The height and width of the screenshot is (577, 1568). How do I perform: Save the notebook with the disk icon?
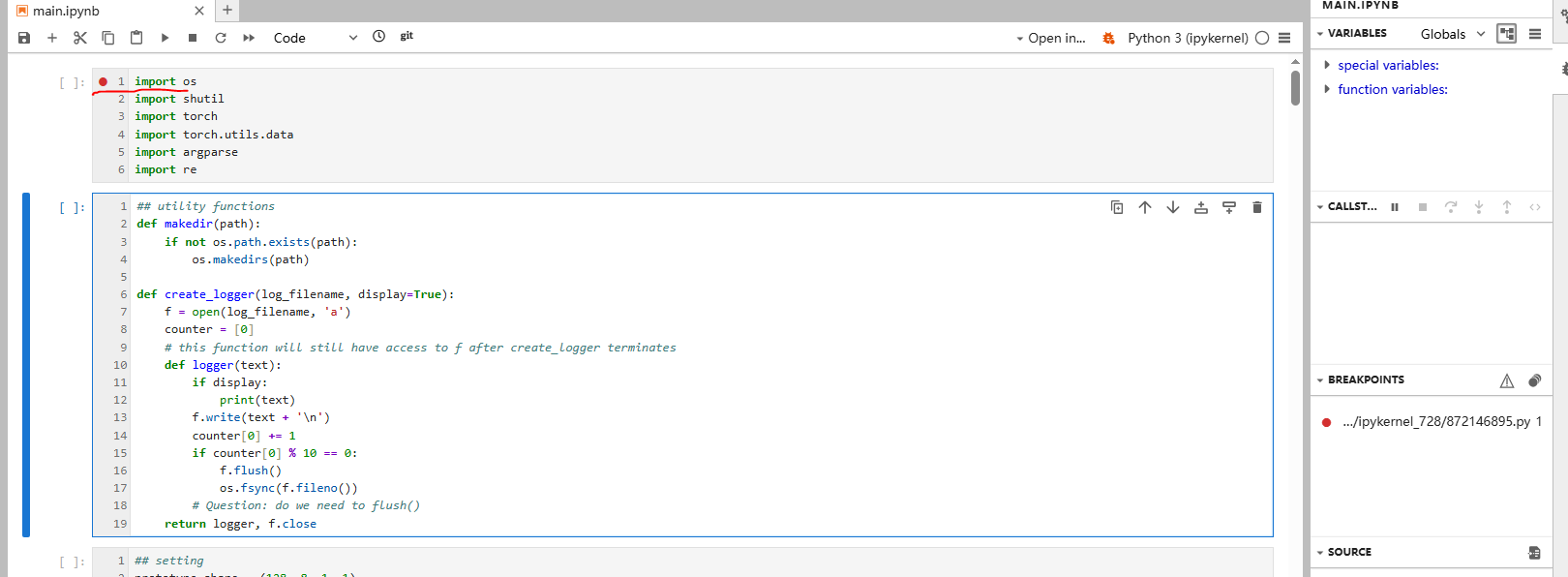(x=24, y=38)
